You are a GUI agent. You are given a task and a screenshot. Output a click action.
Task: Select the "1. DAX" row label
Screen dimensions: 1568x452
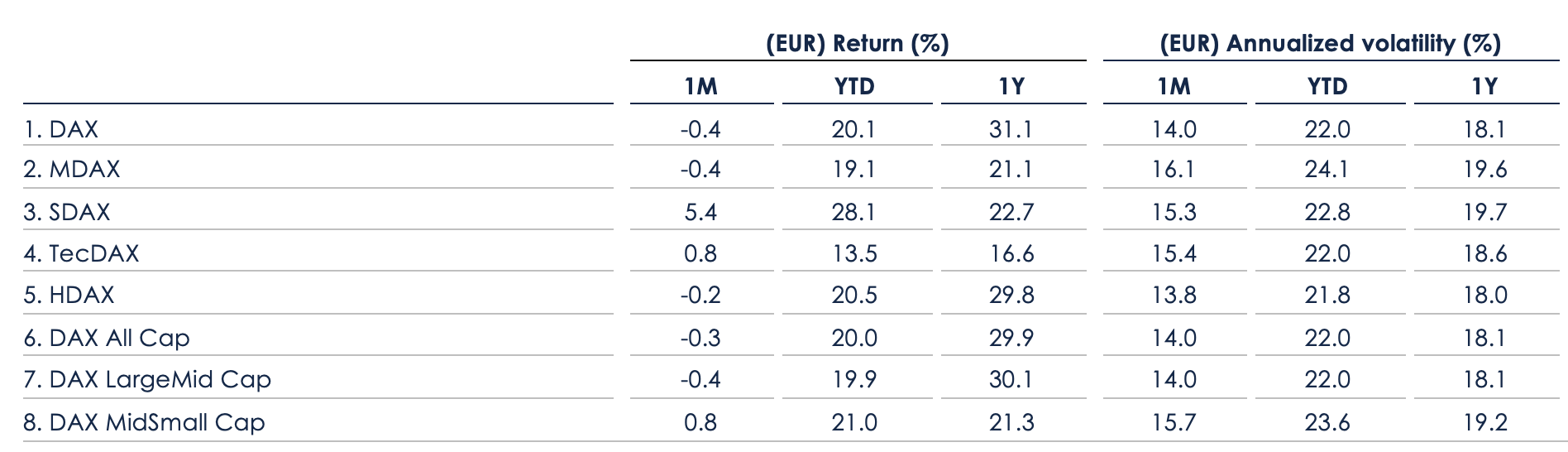tap(61, 129)
